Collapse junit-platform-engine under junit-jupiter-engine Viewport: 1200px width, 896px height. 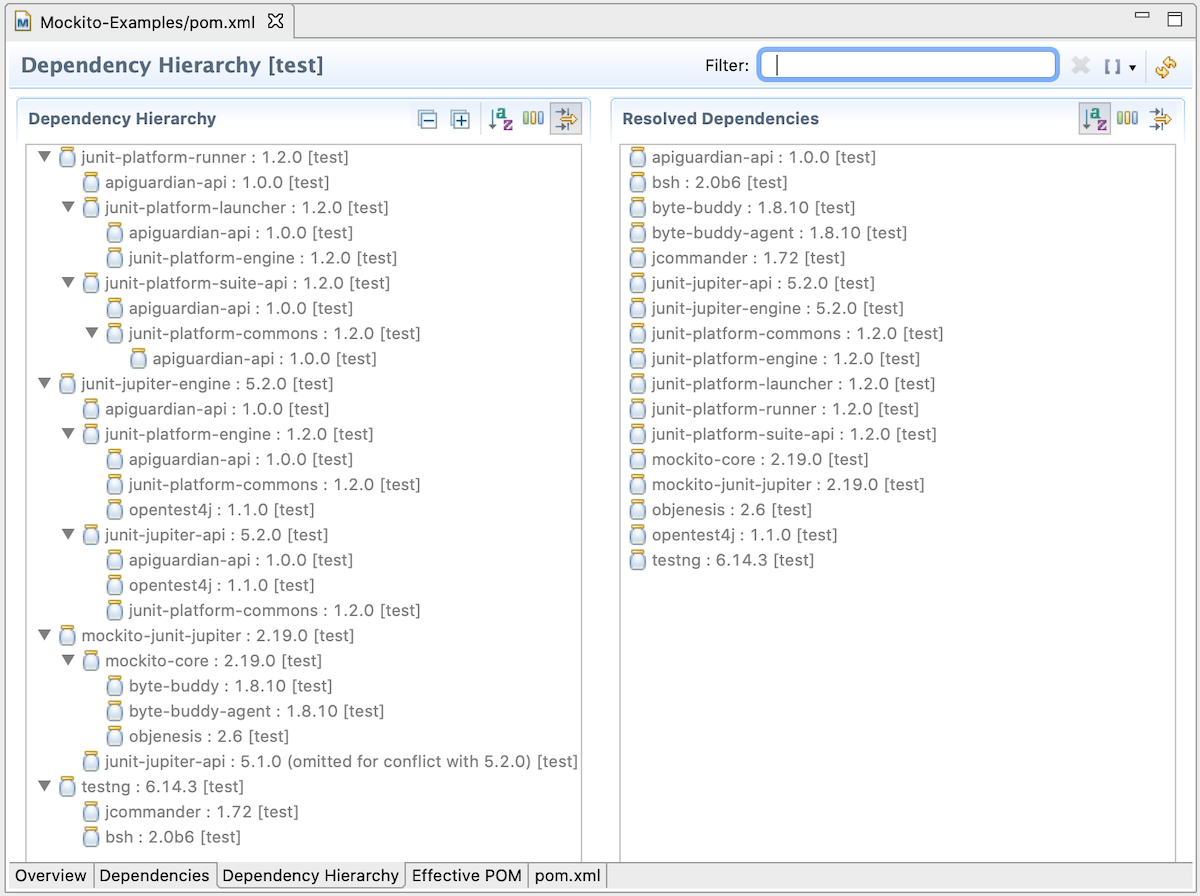(69, 434)
